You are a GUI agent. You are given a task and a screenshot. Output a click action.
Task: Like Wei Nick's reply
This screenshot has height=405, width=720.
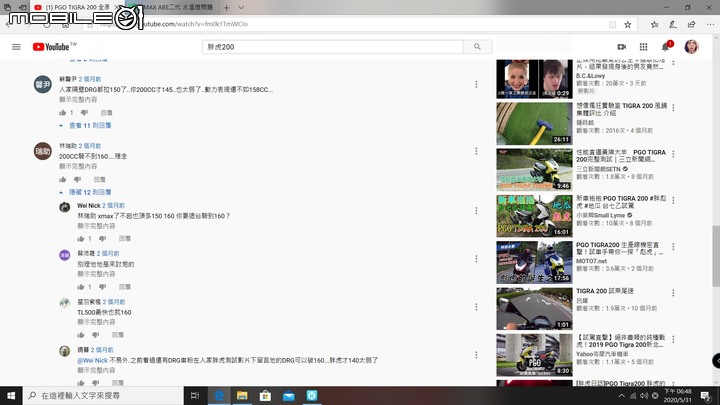81,239
